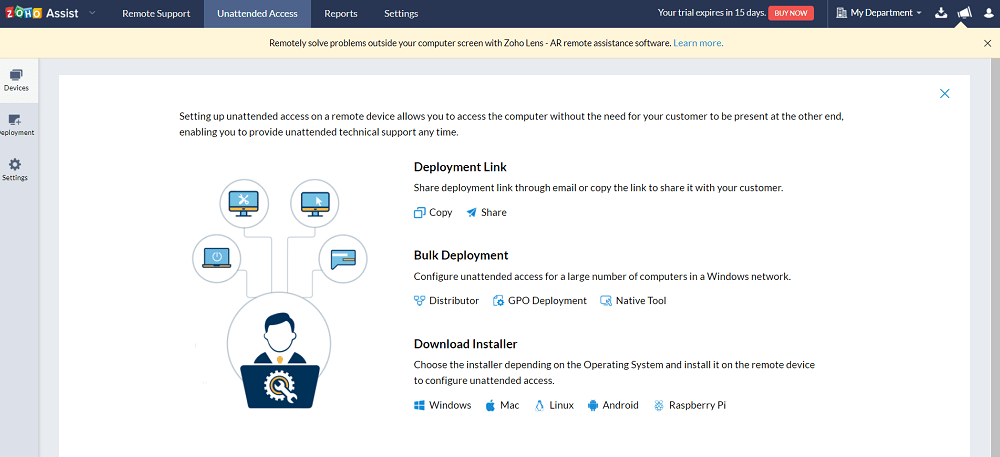Open the Settings gear in sidebar

[15, 170]
